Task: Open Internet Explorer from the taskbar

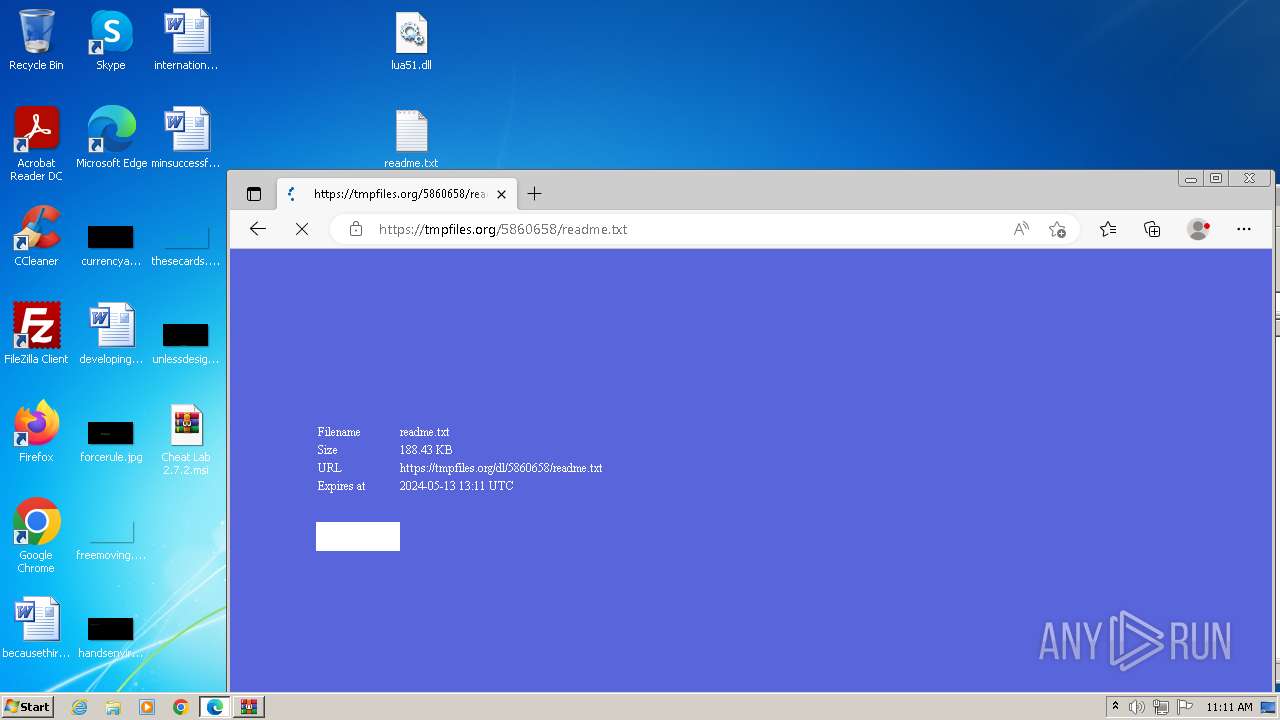Action: (80, 707)
